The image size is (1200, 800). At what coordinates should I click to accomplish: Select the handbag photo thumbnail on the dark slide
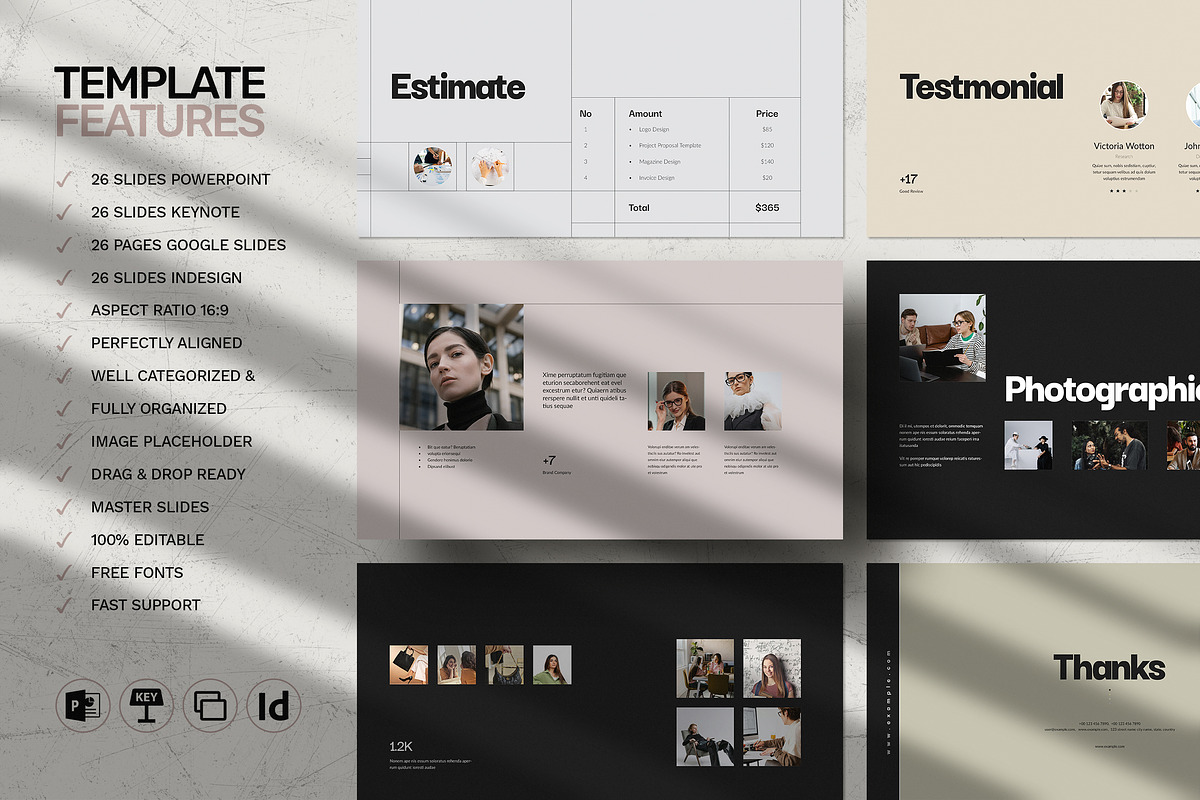(x=408, y=664)
